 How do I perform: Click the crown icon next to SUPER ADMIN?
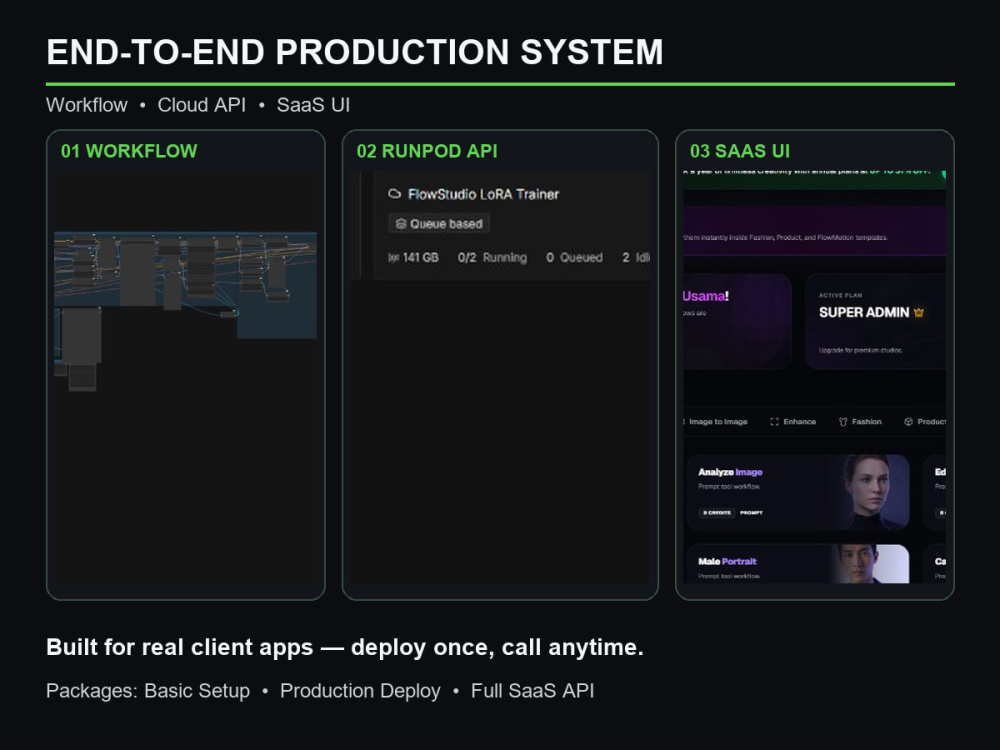(918, 312)
